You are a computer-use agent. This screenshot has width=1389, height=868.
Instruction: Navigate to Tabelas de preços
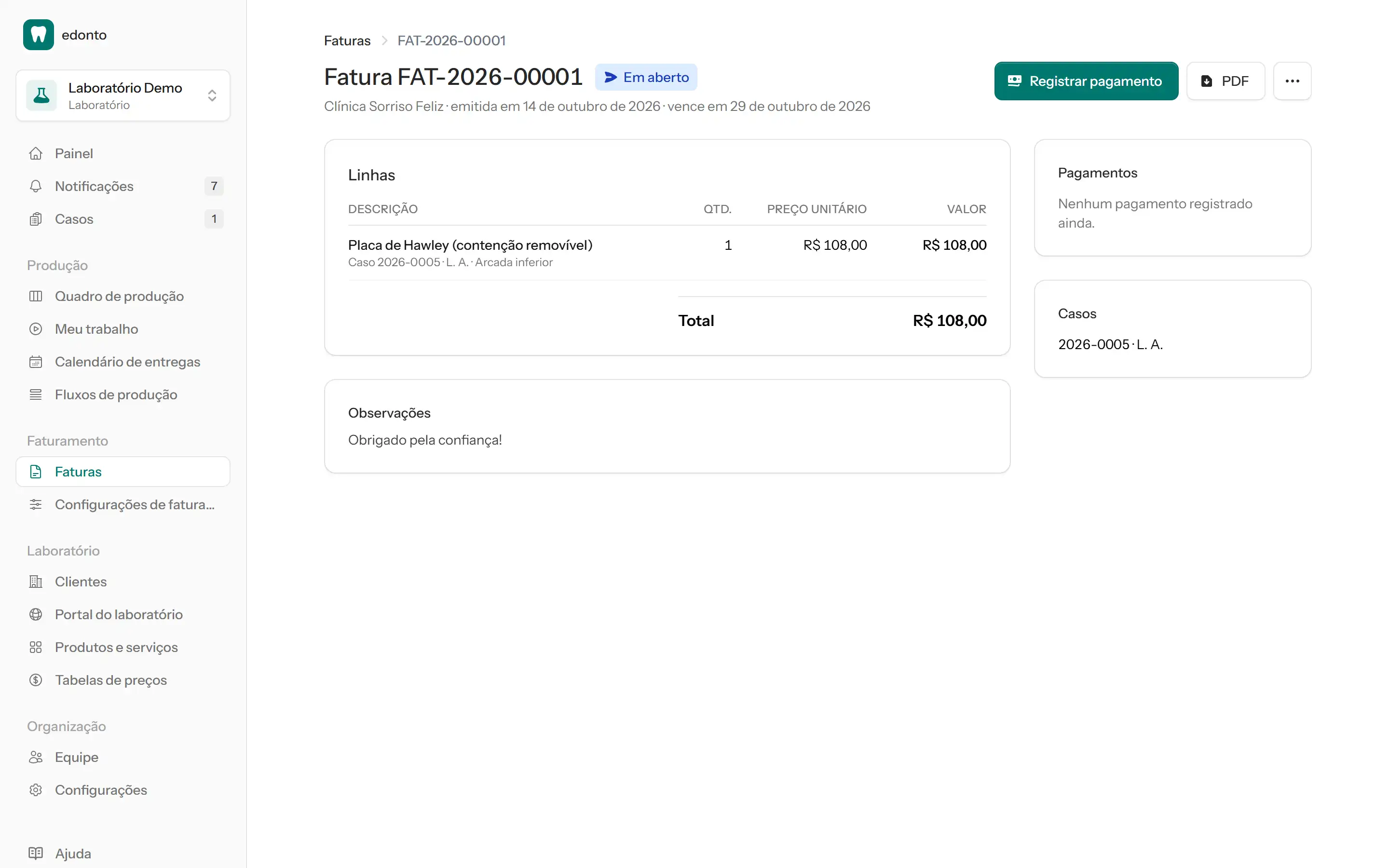(x=123, y=680)
